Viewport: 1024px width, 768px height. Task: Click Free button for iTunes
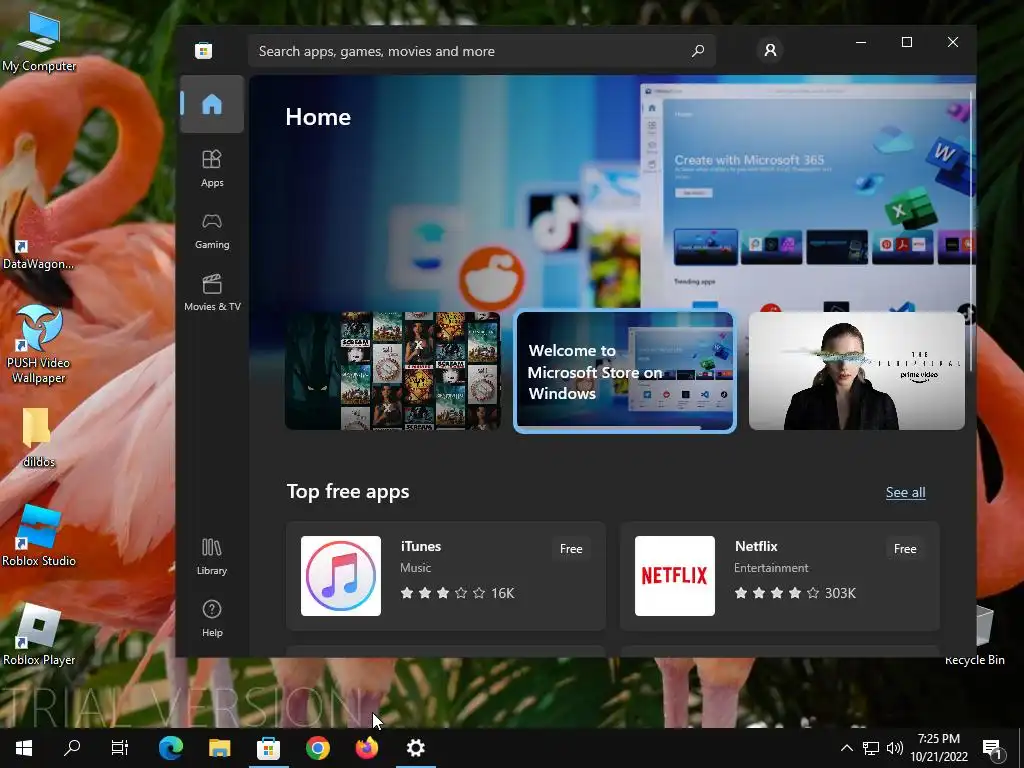tap(571, 549)
